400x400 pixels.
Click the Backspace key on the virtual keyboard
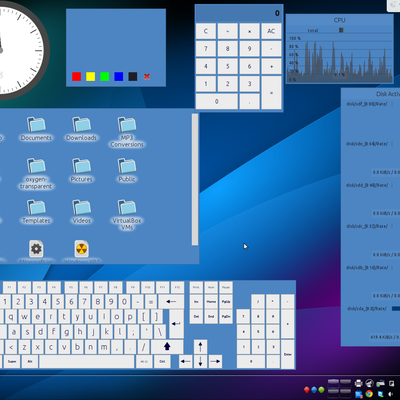(171, 302)
